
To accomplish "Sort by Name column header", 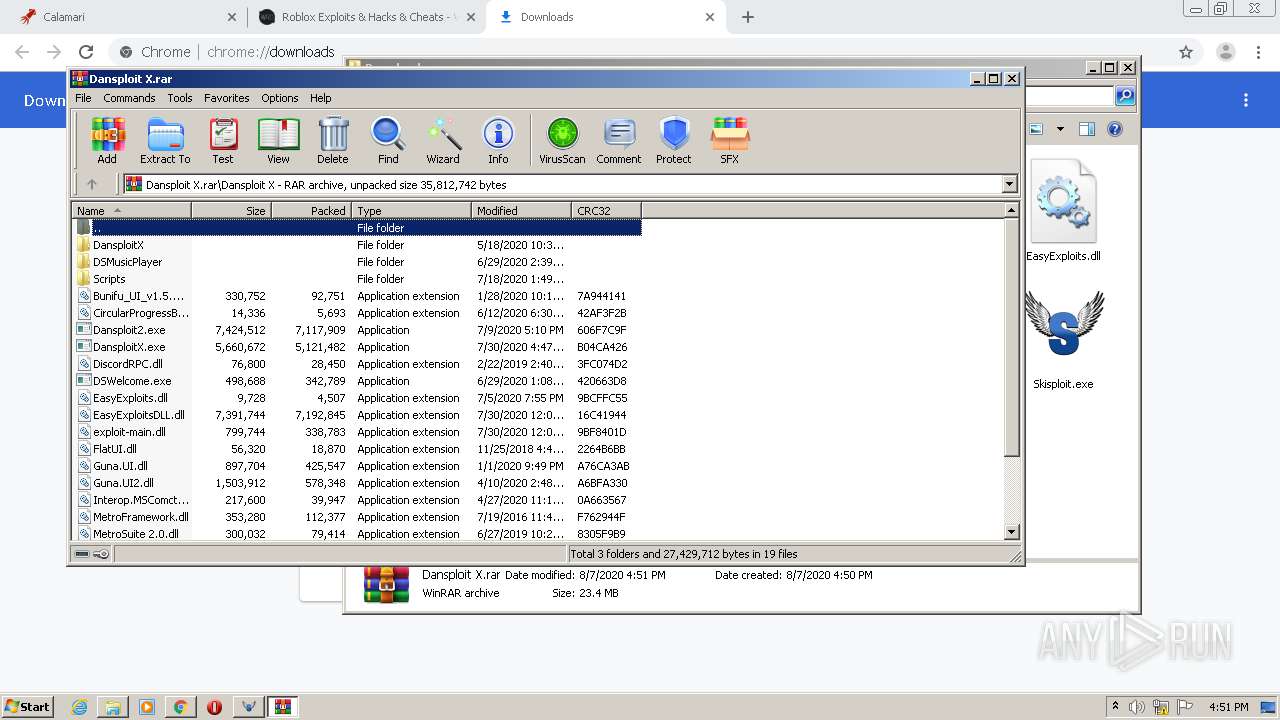I will [131, 210].
